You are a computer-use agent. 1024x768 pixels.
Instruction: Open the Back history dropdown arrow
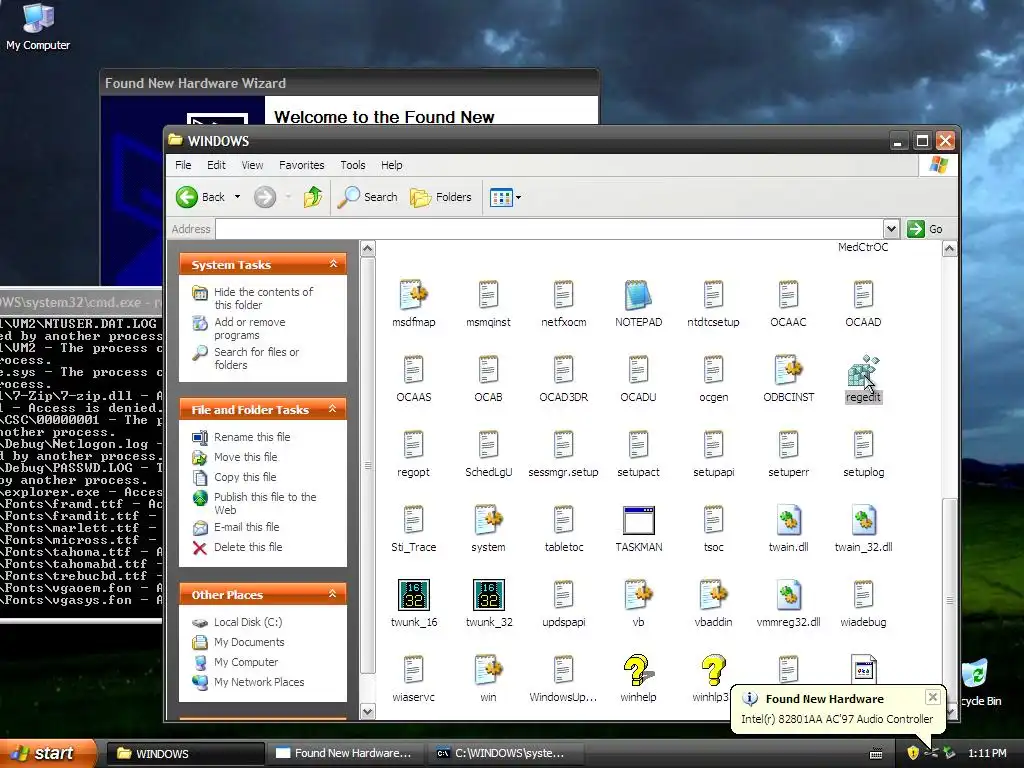pyautogui.click(x=237, y=197)
